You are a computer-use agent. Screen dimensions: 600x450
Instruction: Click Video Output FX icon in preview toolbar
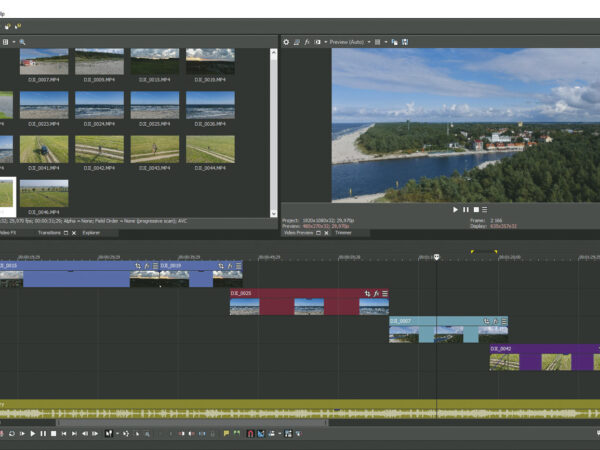[307, 42]
